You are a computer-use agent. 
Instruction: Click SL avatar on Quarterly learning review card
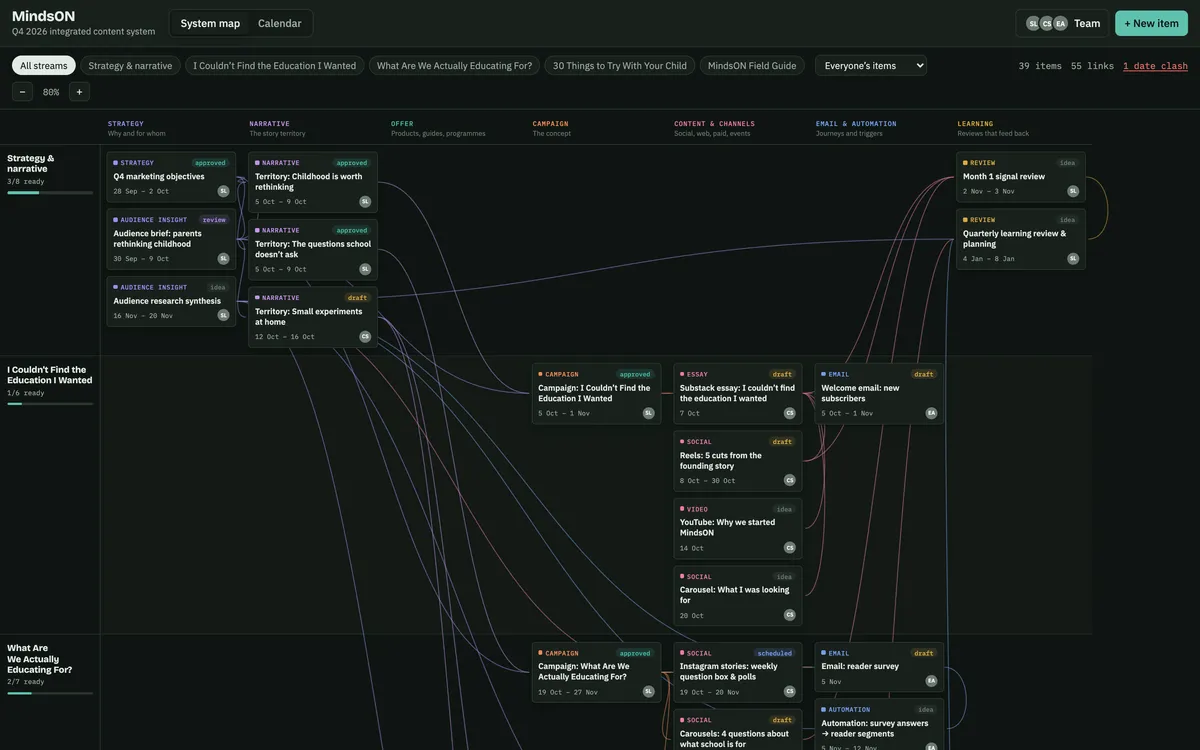[1073, 258]
